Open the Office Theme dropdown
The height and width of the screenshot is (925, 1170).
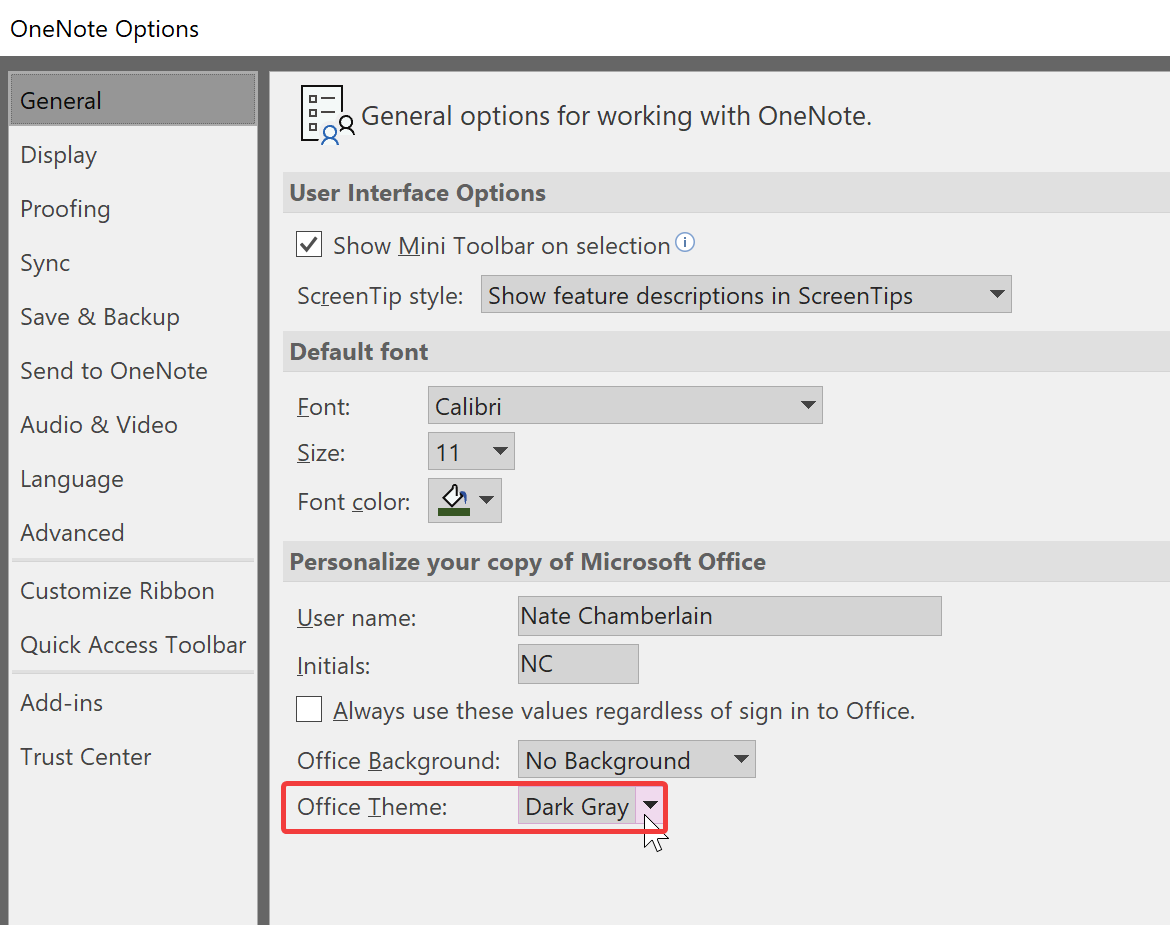point(591,806)
